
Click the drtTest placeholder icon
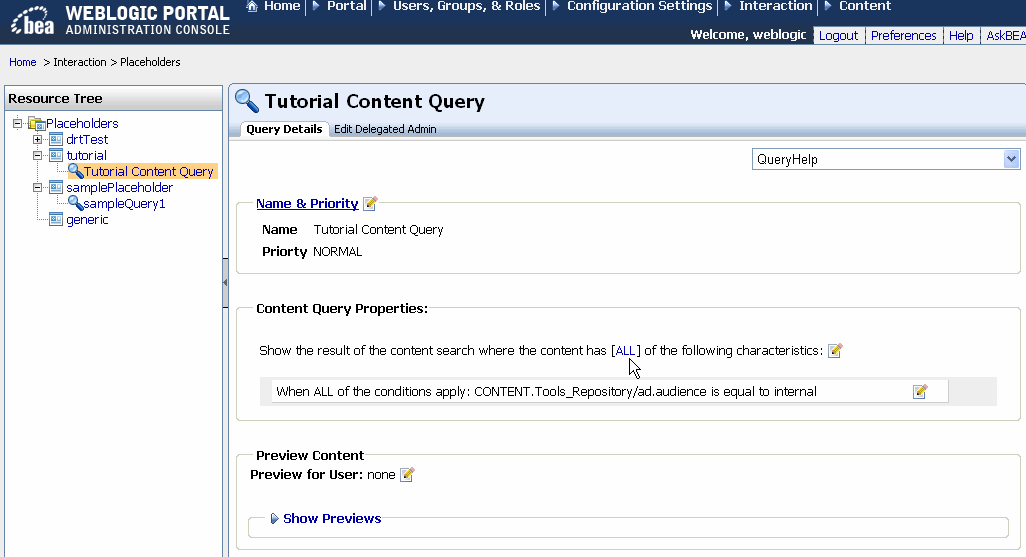pos(56,139)
